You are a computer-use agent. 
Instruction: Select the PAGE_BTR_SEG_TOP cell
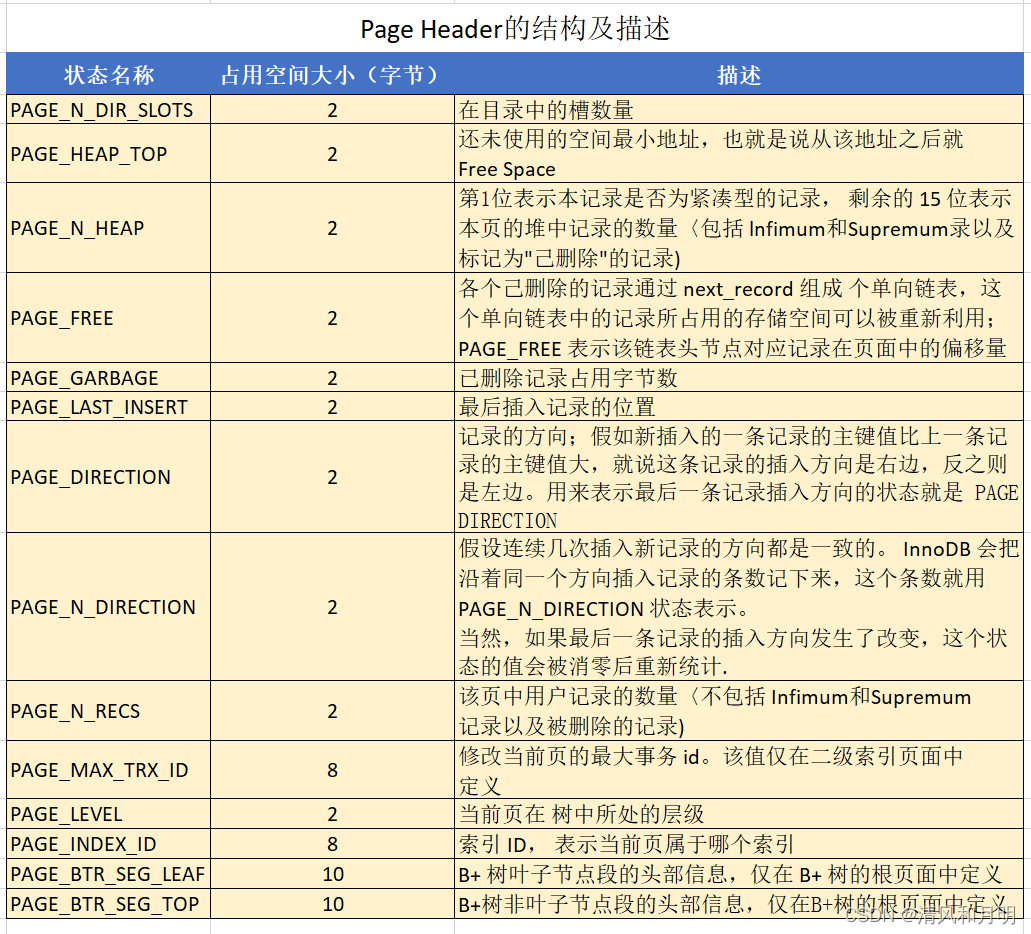tap(108, 904)
